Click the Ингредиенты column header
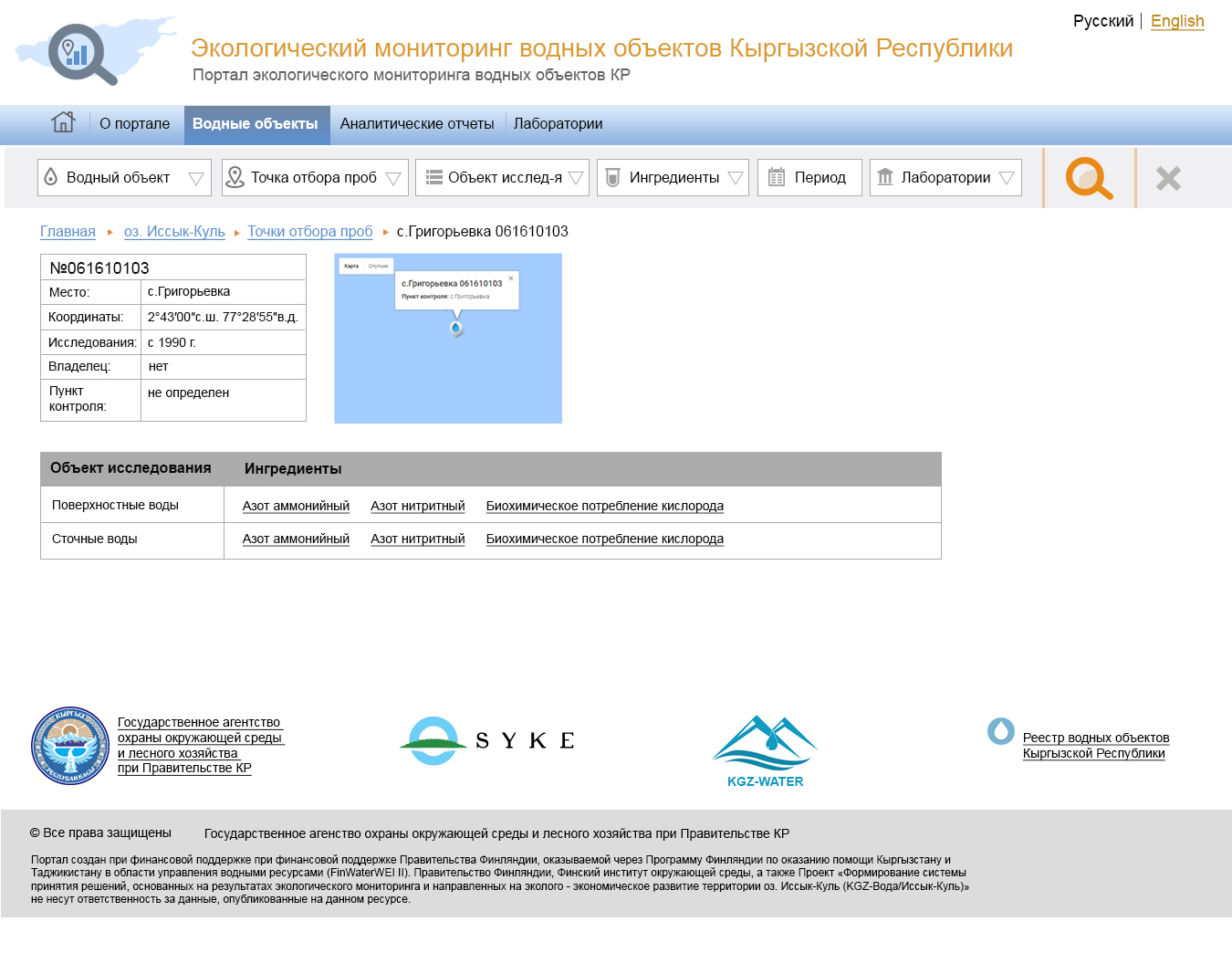 pyautogui.click(x=293, y=469)
